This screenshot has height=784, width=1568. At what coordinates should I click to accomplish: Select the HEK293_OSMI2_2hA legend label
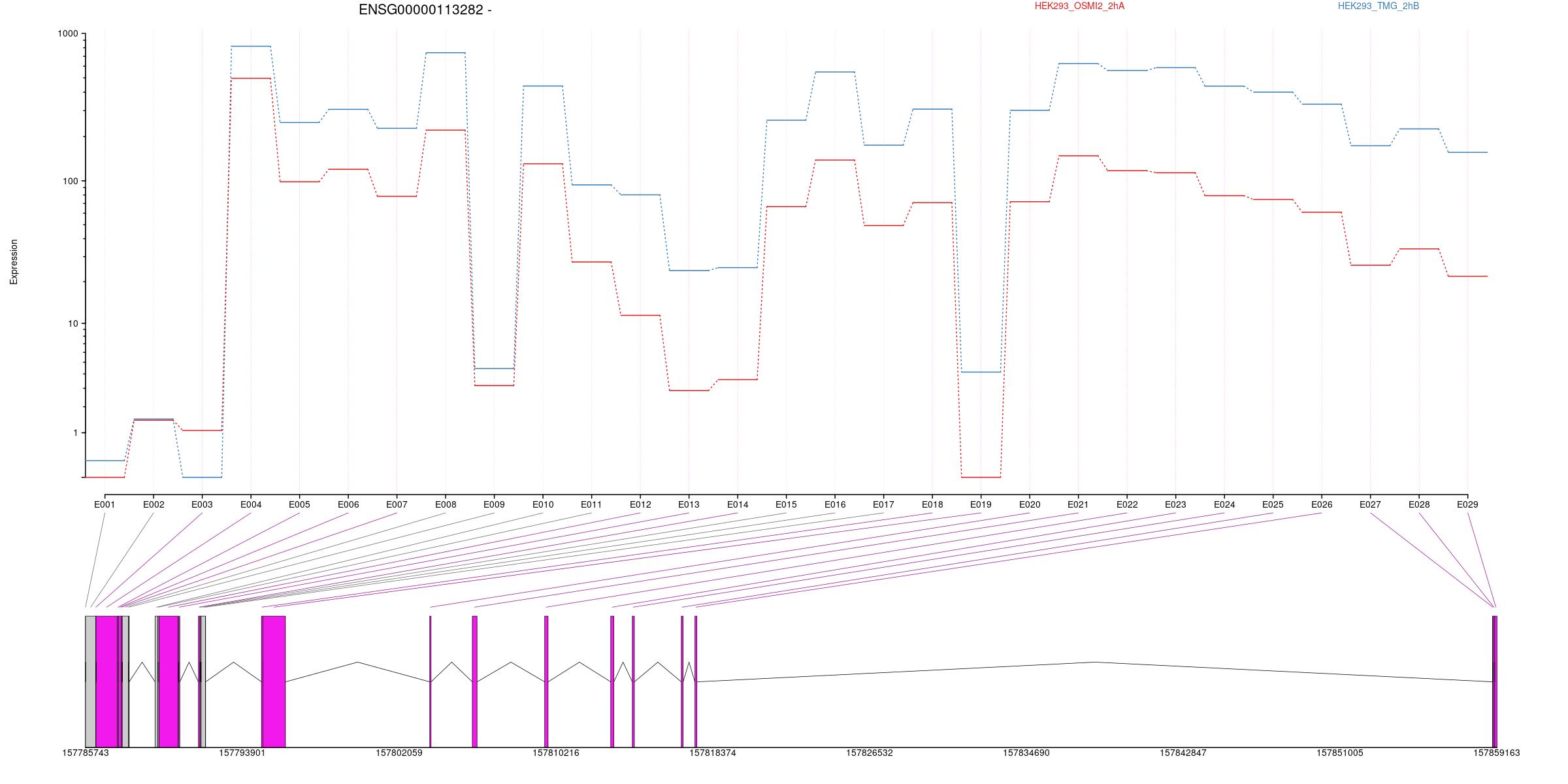pos(1079,6)
